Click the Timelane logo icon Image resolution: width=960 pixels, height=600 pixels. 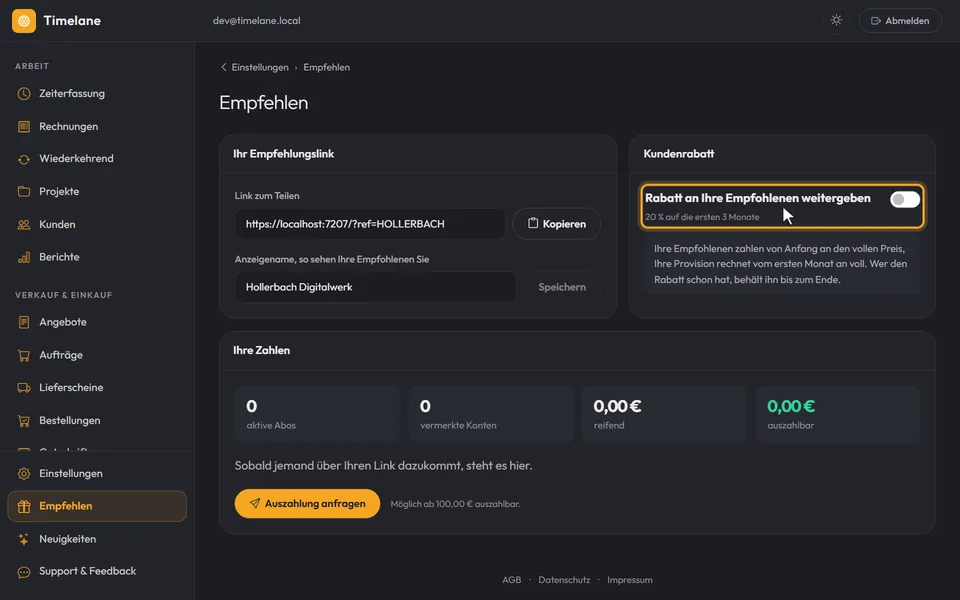(x=24, y=21)
